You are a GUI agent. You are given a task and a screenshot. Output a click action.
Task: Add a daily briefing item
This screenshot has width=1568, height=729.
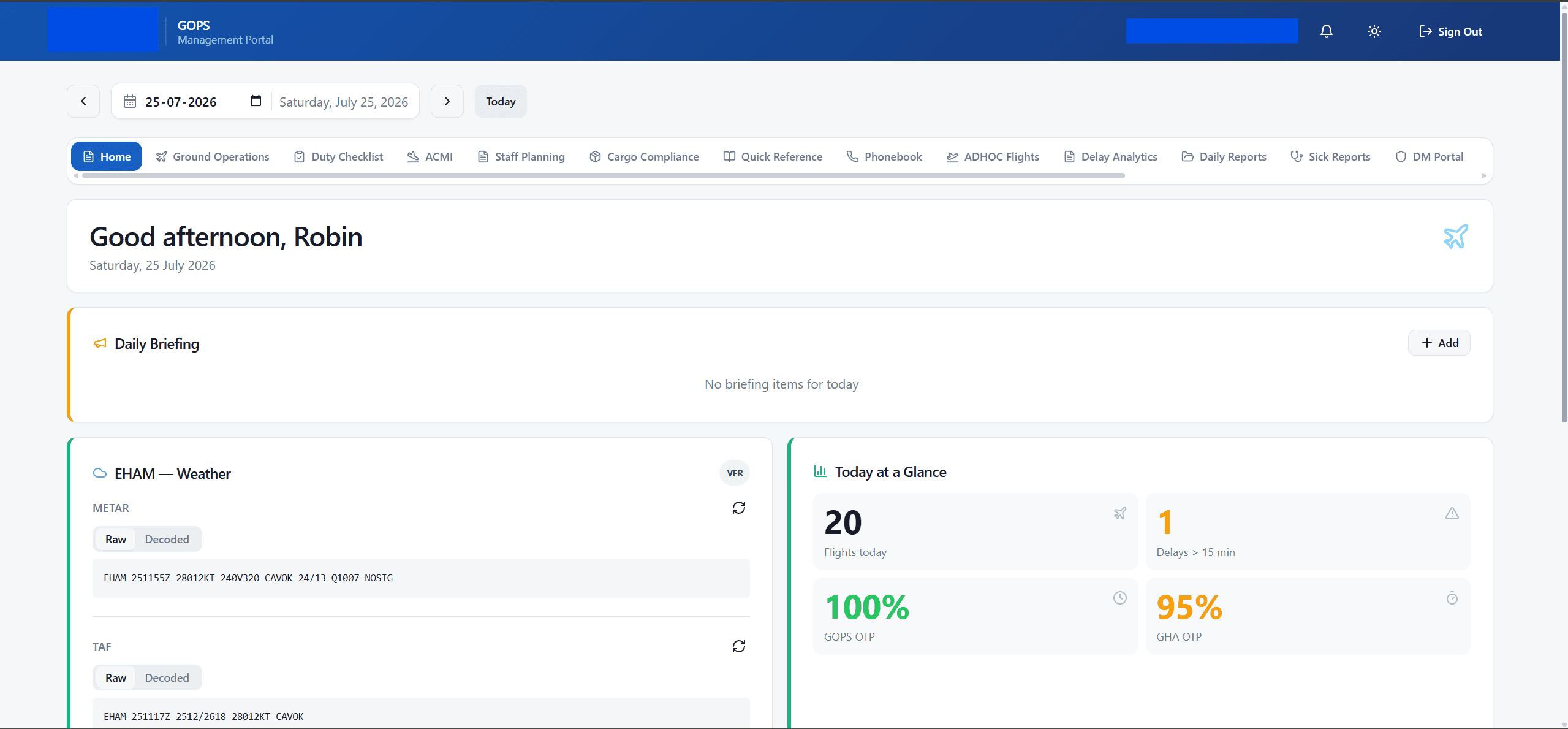click(1439, 343)
